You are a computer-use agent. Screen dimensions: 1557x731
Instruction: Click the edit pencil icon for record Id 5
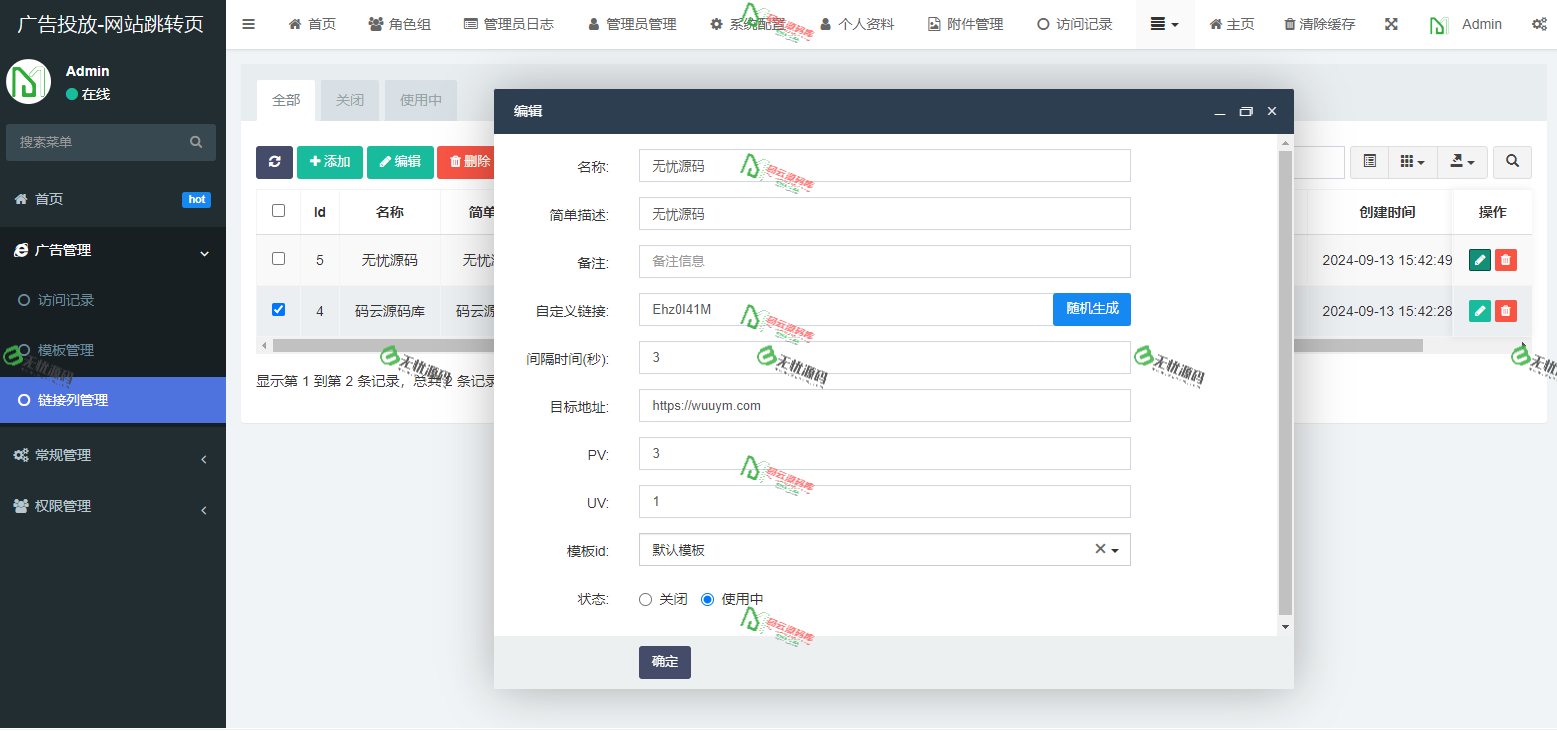[x=1479, y=259]
